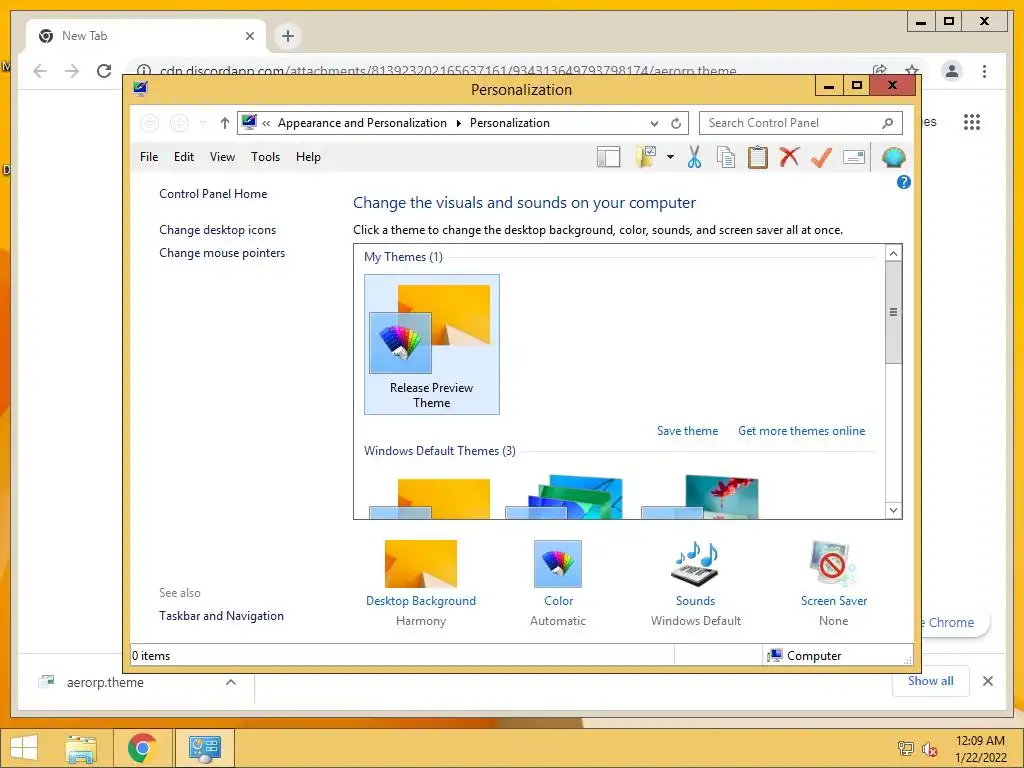This screenshot has width=1024, height=768.
Task: Close the Chrome New Tab tab
Action: [249, 36]
